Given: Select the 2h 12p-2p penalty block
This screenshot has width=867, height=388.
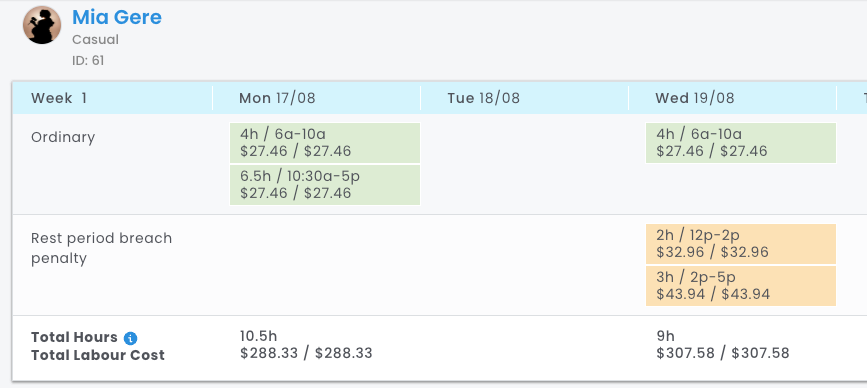Looking at the screenshot, I should pos(741,244).
